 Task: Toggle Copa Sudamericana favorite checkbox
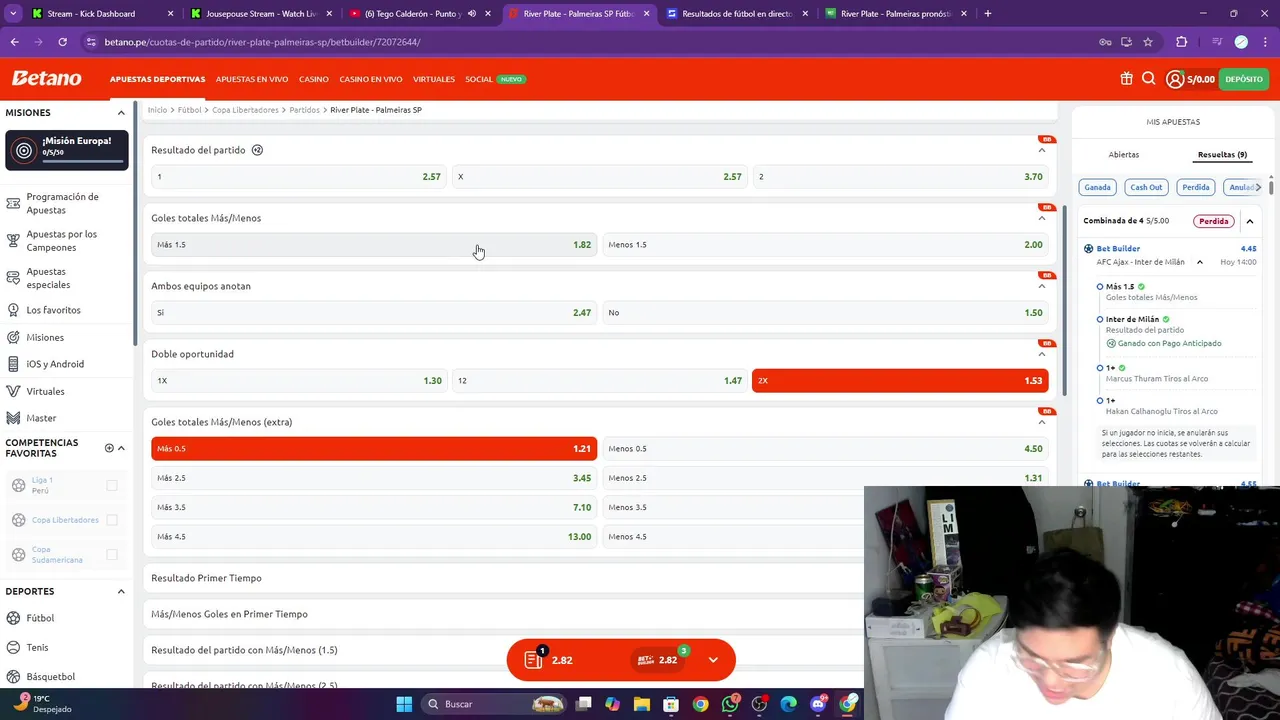point(112,555)
